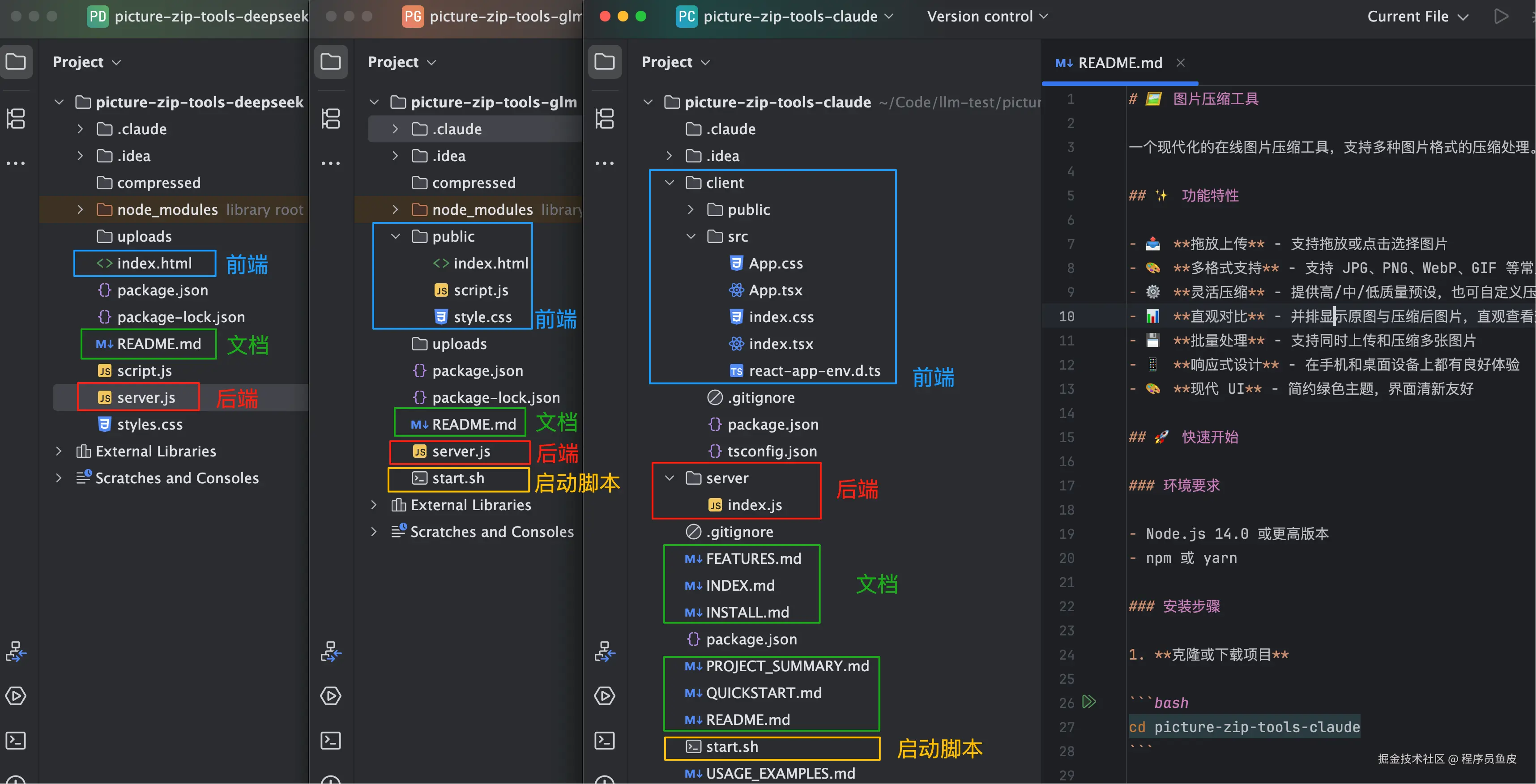1536x784 pixels.
Task: Open the Current File run configuration dropdown
Action: [x=1417, y=17]
